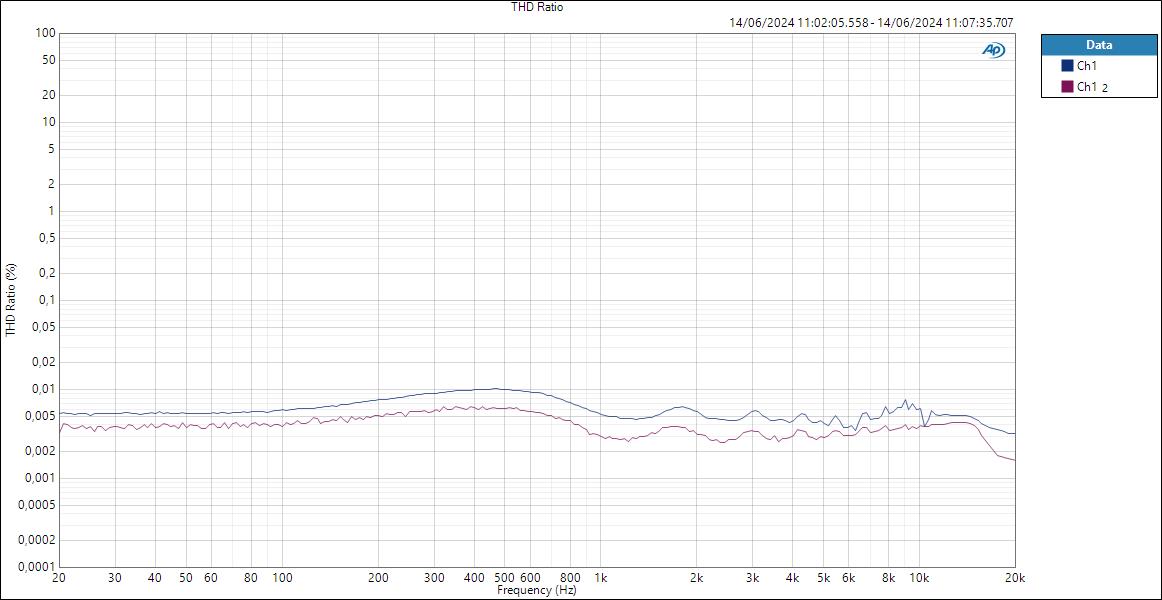Viewport: 1162px width, 600px height.
Task: Click the Ch1 legend label
Action: [1086, 65]
